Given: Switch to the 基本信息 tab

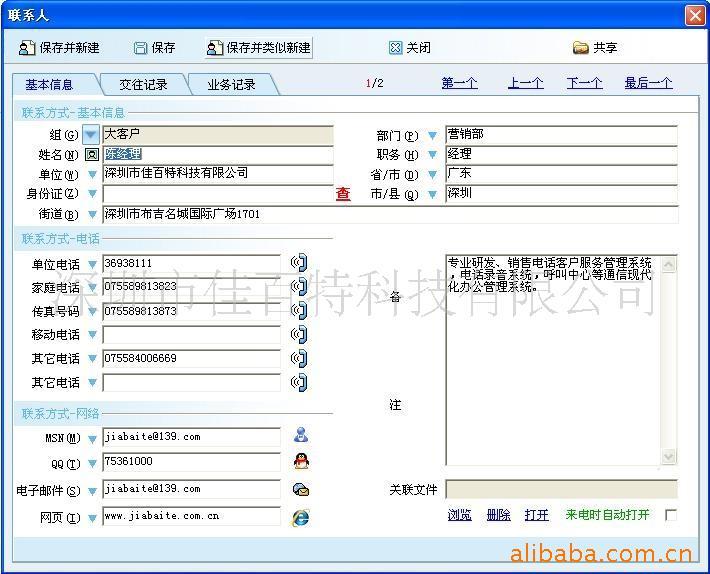Looking at the screenshot, I should pos(54,84).
